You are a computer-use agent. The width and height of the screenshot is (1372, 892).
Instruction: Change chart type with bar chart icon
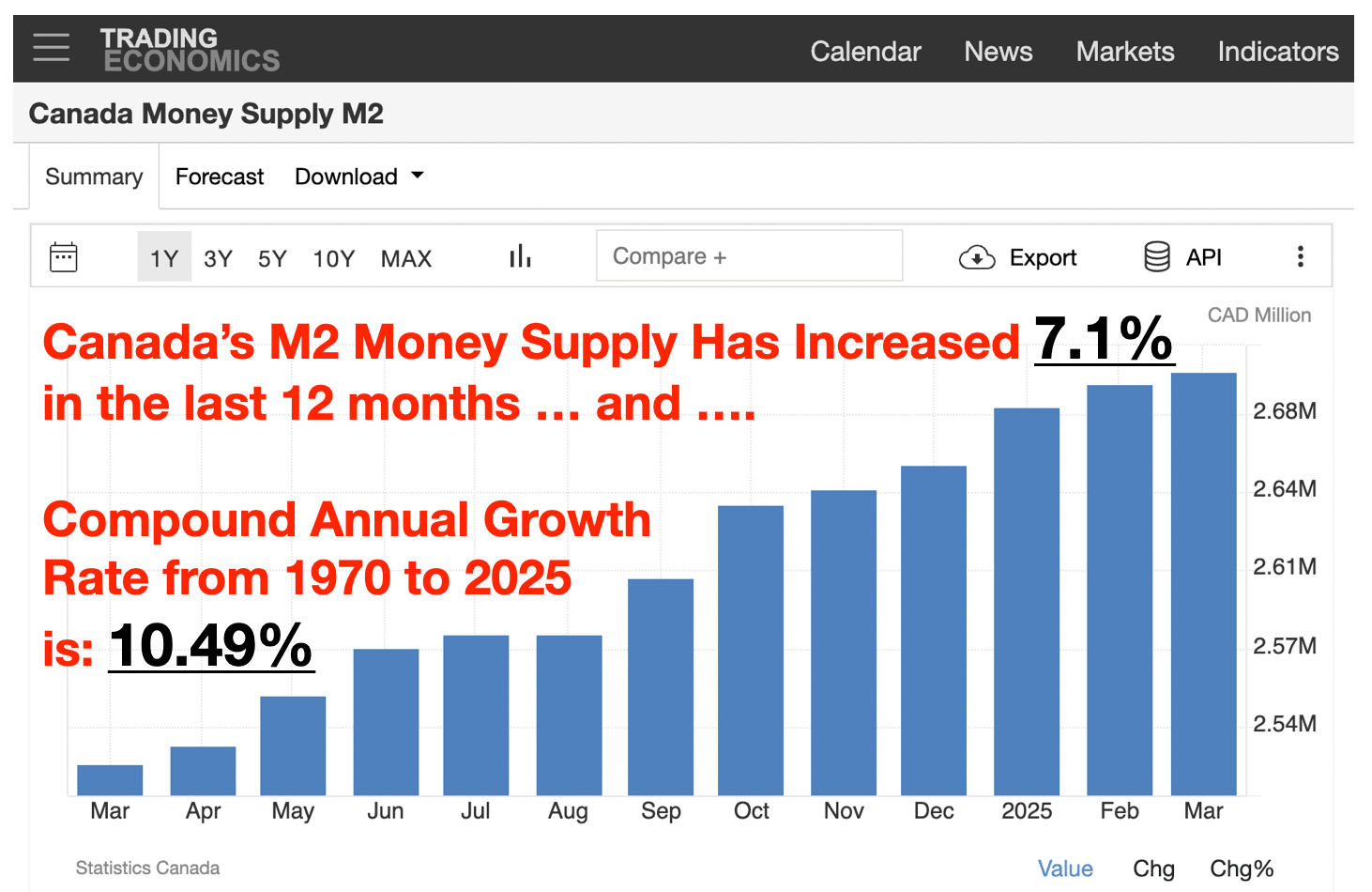tap(520, 256)
